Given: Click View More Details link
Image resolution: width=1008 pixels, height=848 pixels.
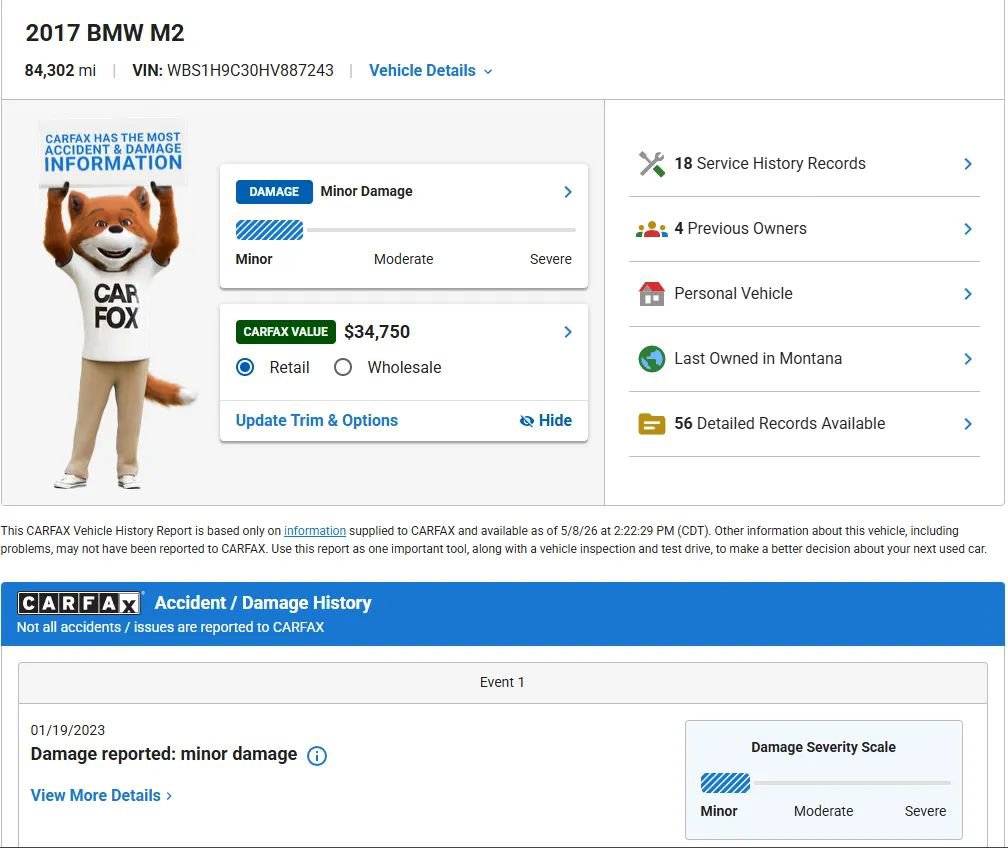Looking at the screenshot, I should tap(102, 795).
